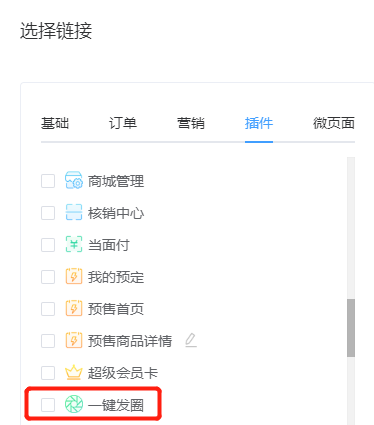This screenshot has width=374, height=425.
Task: Switch to the 营销 tab
Action: click(x=191, y=123)
